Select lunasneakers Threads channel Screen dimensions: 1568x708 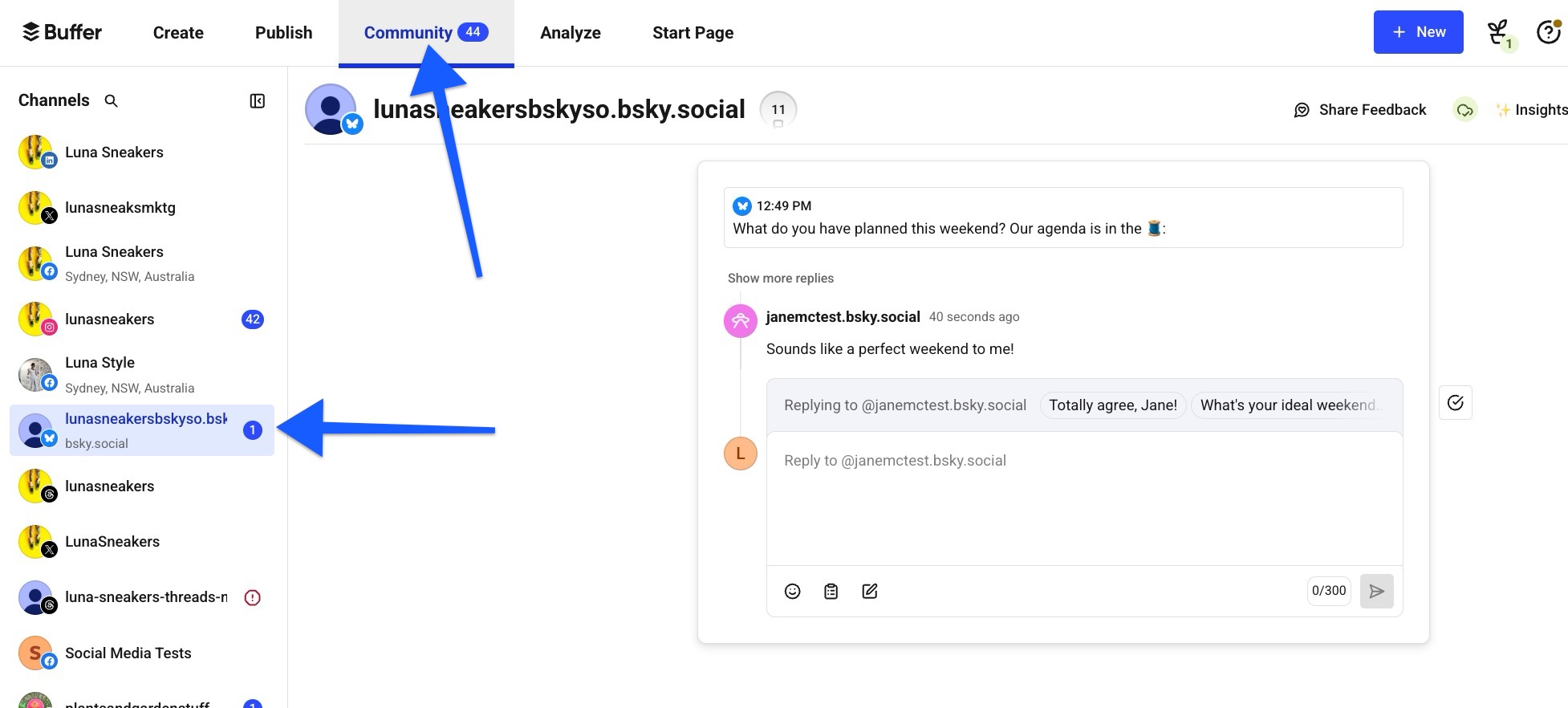(x=142, y=486)
